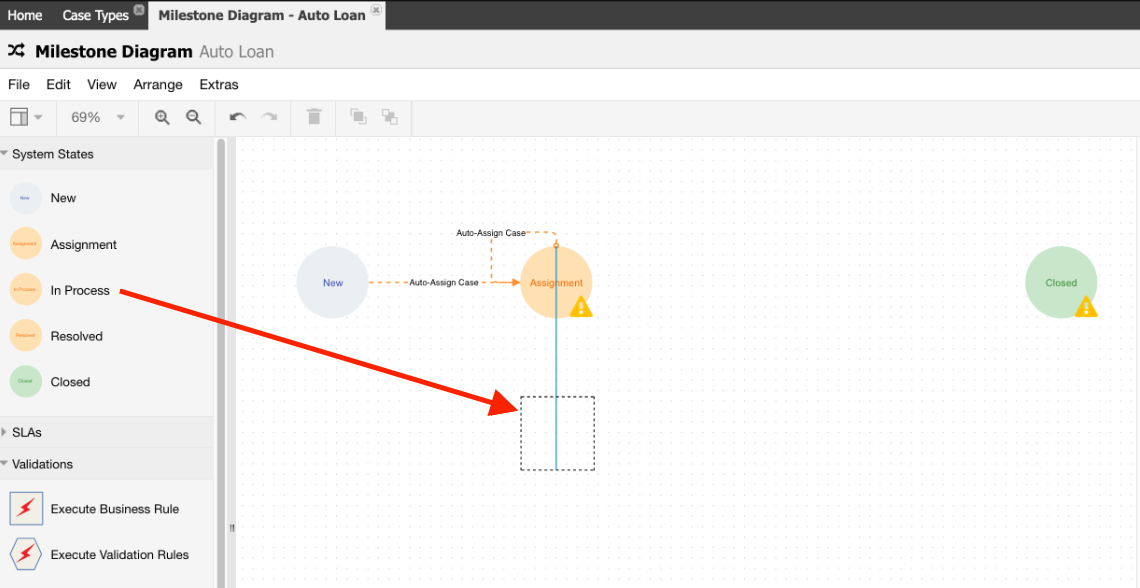Screen dimensions: 1140x588
Task: Click the sidebar vertical scrollbar
Action: click(221, 363)
